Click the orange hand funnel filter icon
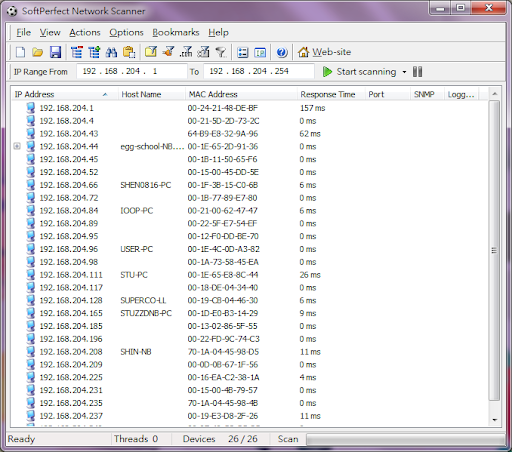The width and height of the screenshot is (512, 452). click(x=168, y=52)
